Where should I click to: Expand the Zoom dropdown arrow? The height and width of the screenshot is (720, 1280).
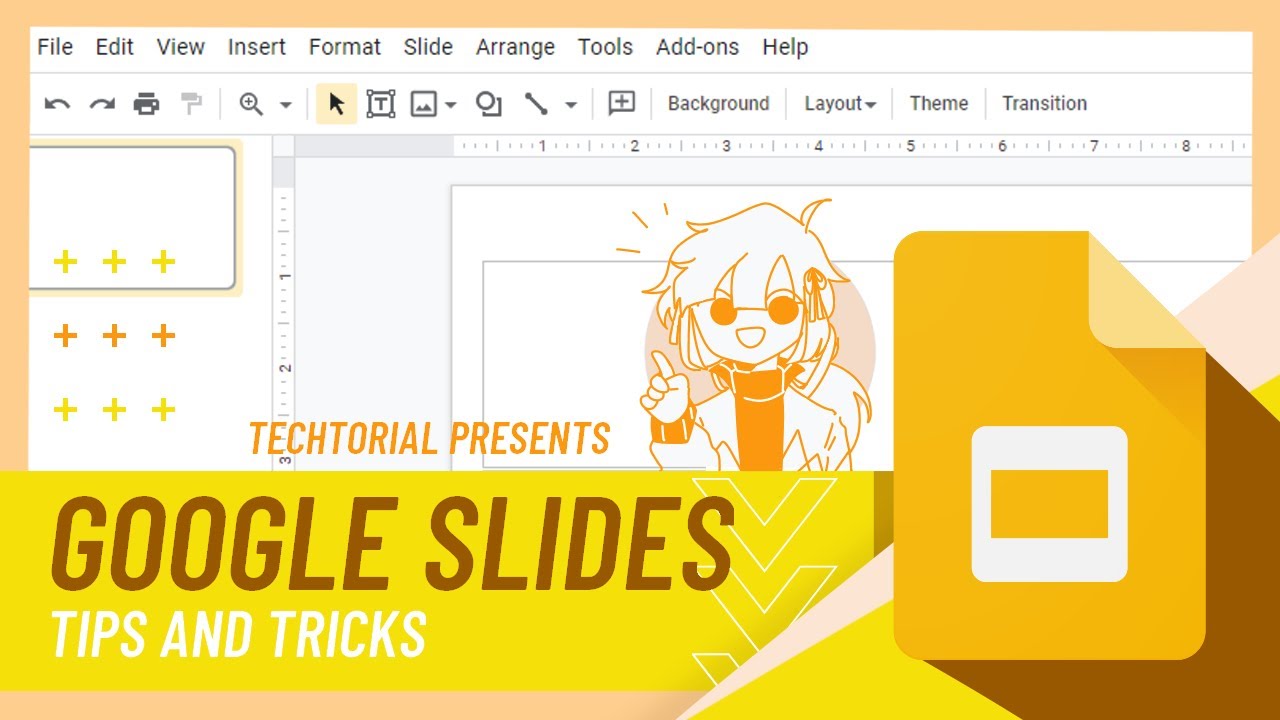[x=285, y=104]
